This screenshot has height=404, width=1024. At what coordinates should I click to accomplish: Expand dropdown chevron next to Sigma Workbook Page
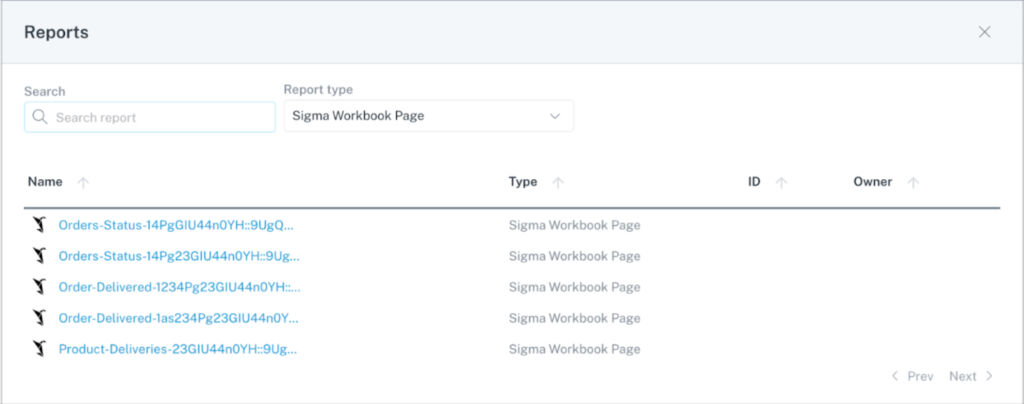point(555,116)
